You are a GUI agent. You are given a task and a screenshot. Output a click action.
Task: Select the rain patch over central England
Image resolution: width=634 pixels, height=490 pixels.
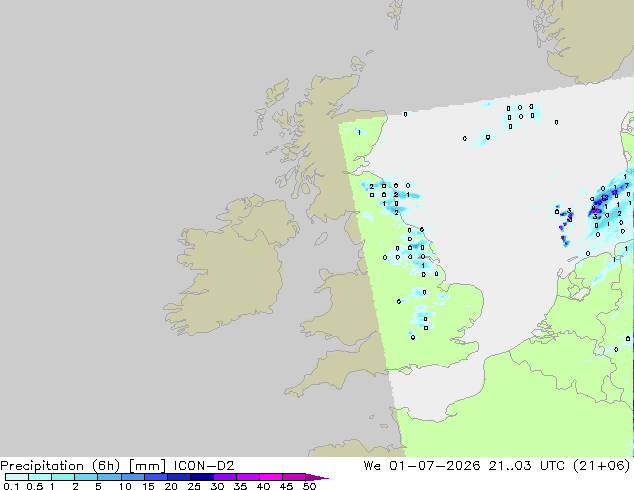click(423, 315)
